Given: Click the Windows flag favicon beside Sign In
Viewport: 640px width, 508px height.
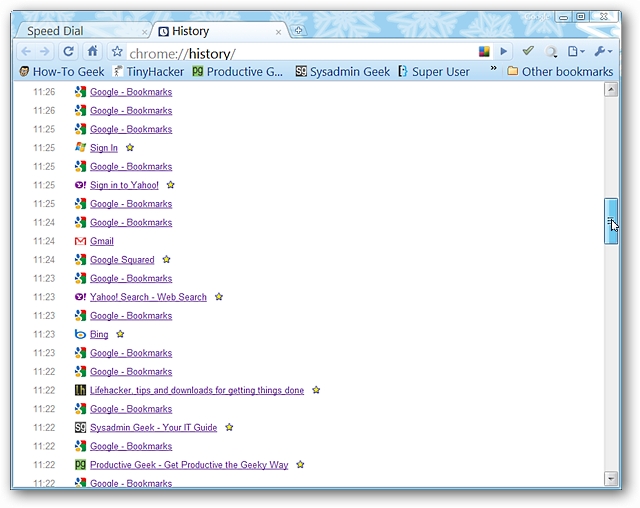Looking at the screenshot, I should [80, 147].
